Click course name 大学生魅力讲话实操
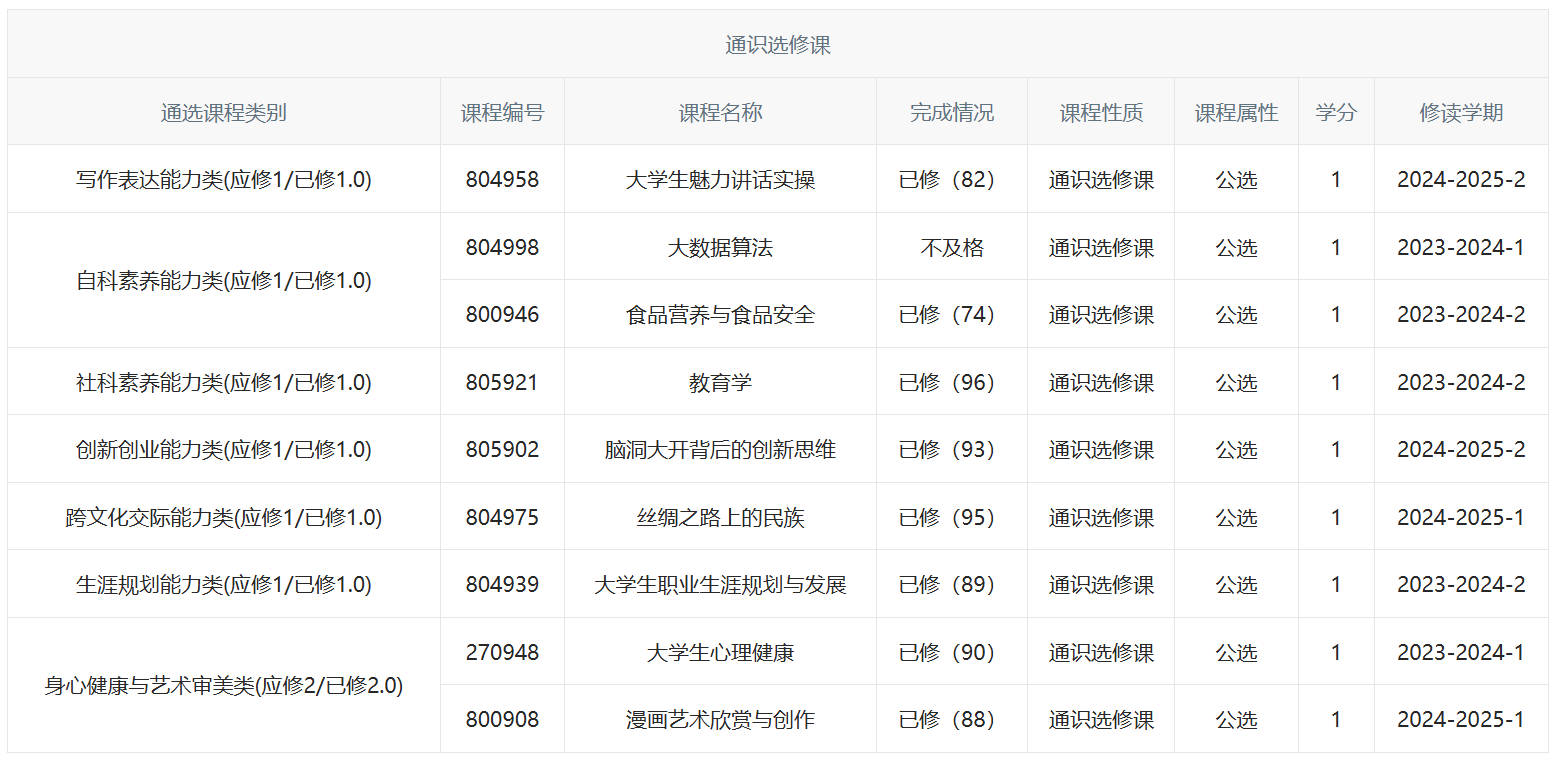Screen dimensions: 1558x761 (720, 180)
